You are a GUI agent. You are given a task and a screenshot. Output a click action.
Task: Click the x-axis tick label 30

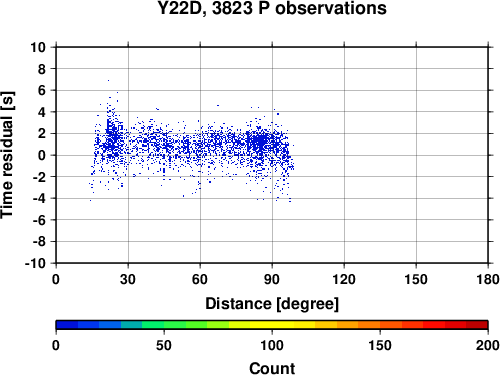[128, 279]
